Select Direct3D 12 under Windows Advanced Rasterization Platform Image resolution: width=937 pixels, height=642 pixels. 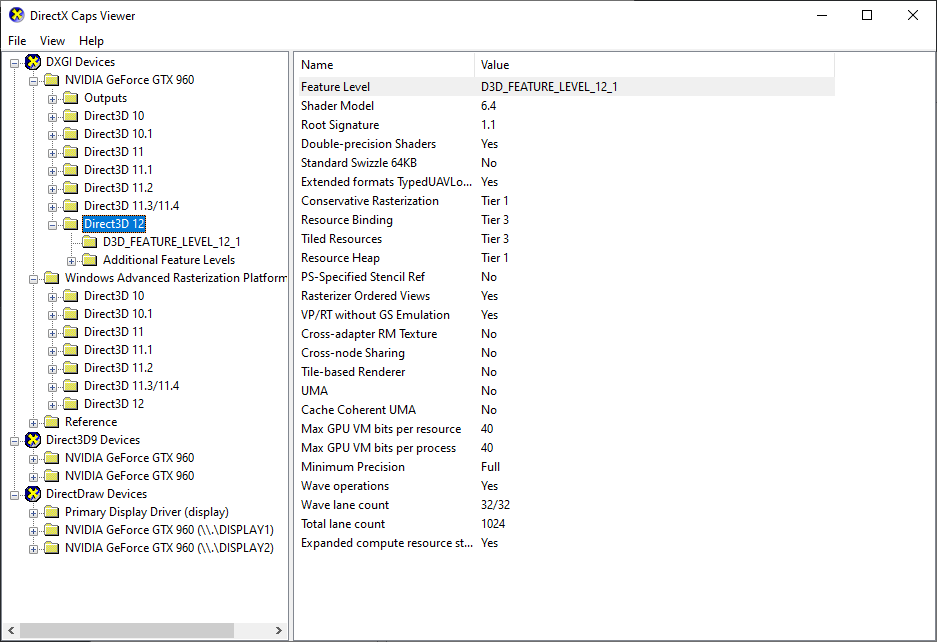tap(114, 404)
